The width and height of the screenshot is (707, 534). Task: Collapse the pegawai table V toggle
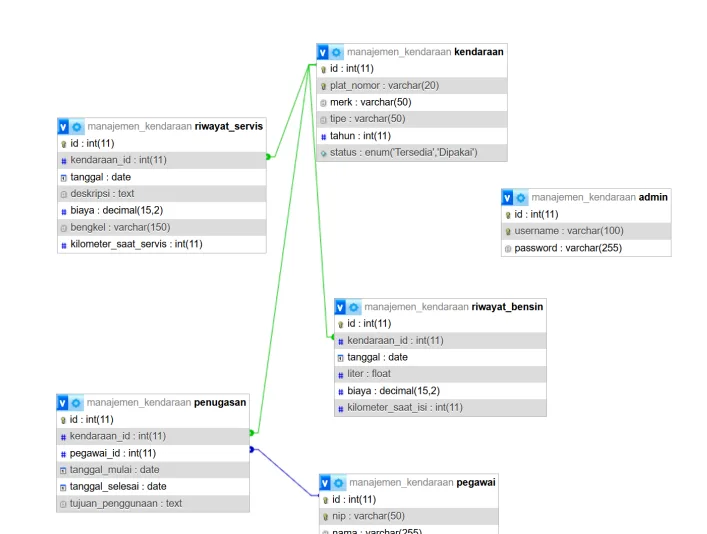(x=325, y=483)
